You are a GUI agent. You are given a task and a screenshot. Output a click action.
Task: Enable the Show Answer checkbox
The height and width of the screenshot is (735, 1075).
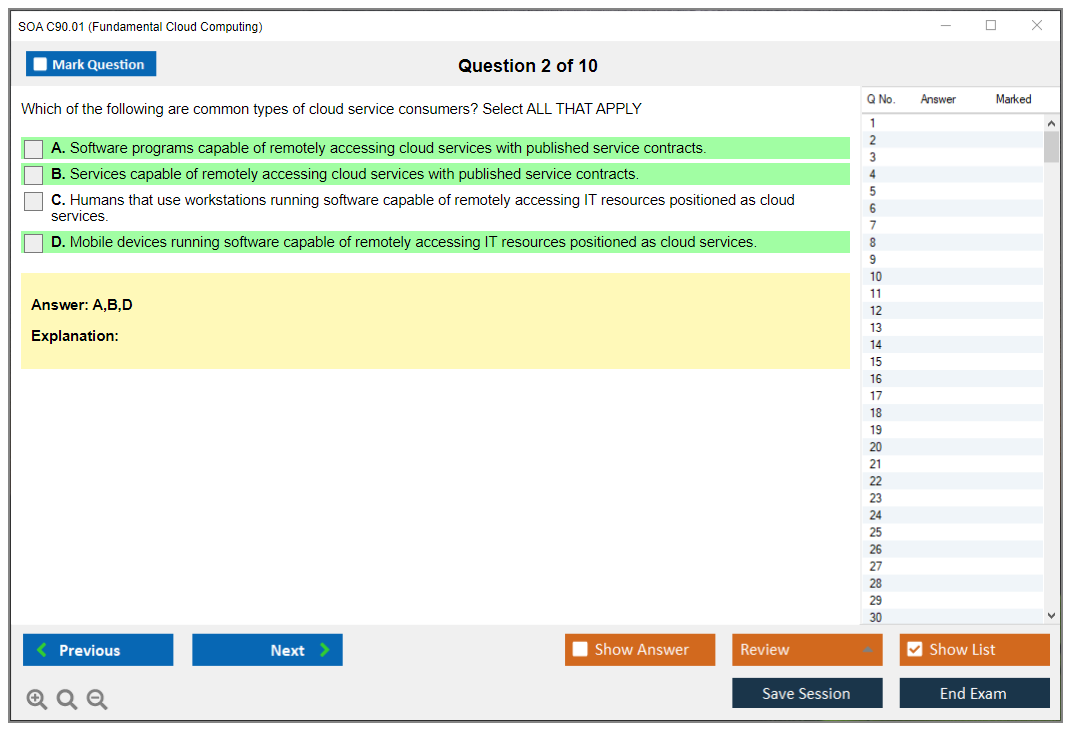[x=580, y=650]
